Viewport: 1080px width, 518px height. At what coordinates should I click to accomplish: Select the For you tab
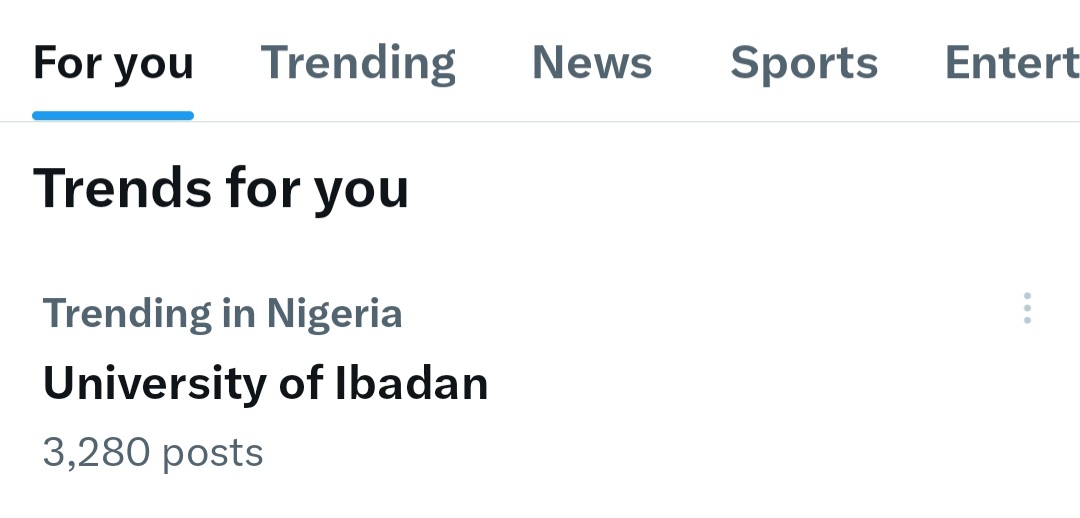point(113,63)
